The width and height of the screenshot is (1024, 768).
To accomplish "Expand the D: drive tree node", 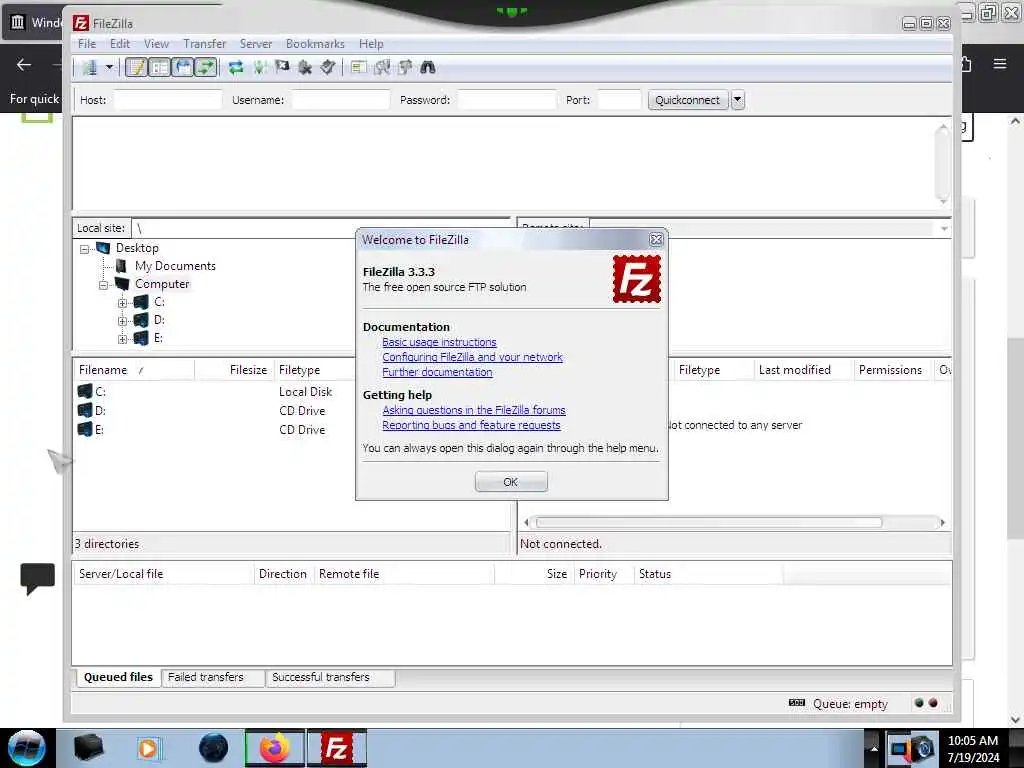I will 122,321.
